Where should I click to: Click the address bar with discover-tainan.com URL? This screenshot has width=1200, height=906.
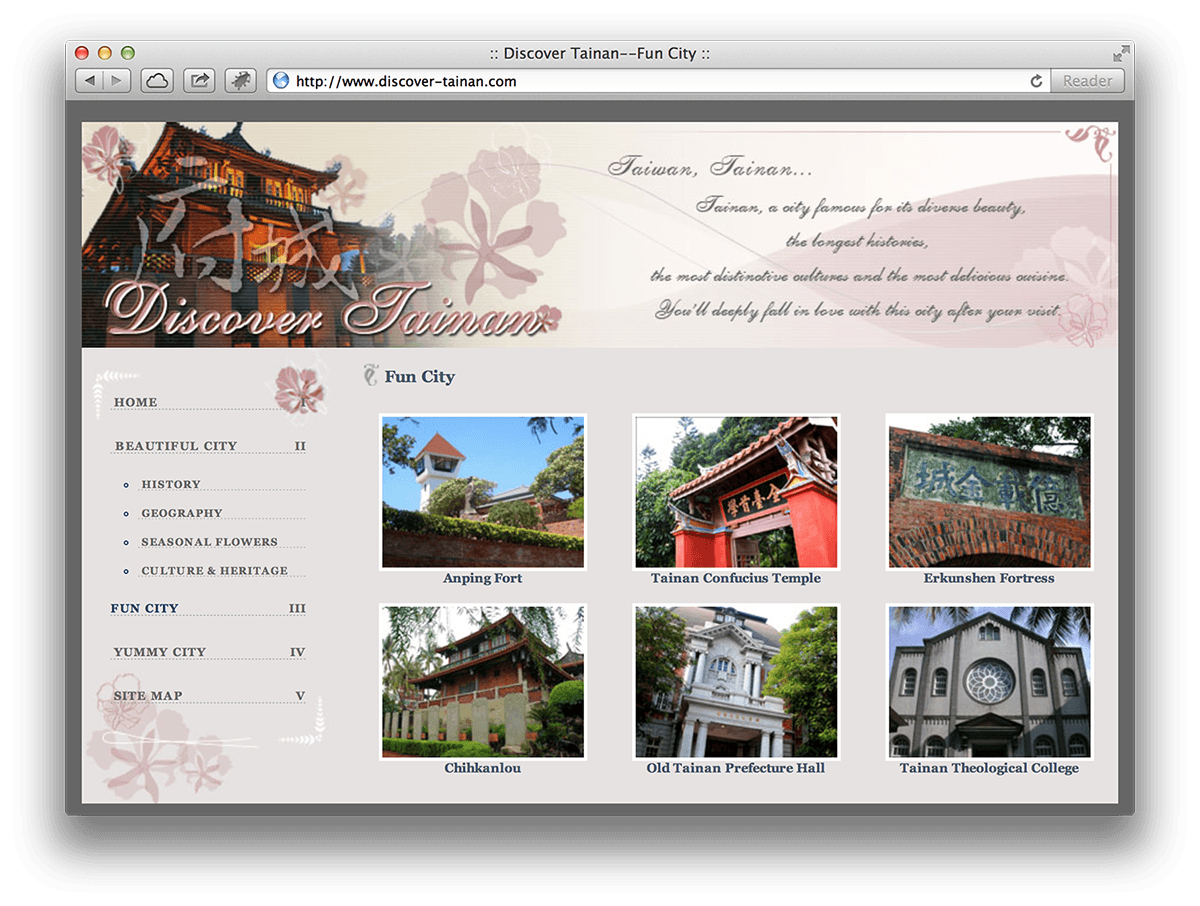(x=658, y=81)
